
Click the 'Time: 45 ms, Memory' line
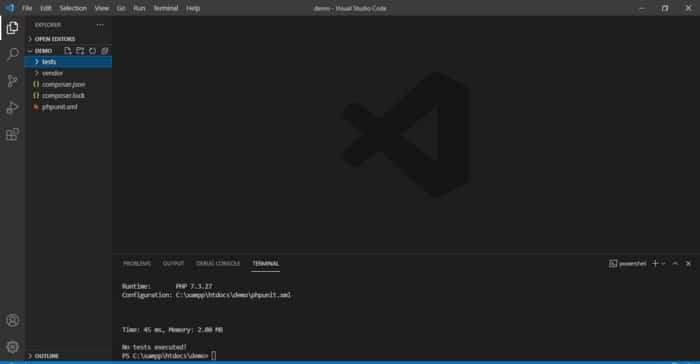click(x=172, y=330)
